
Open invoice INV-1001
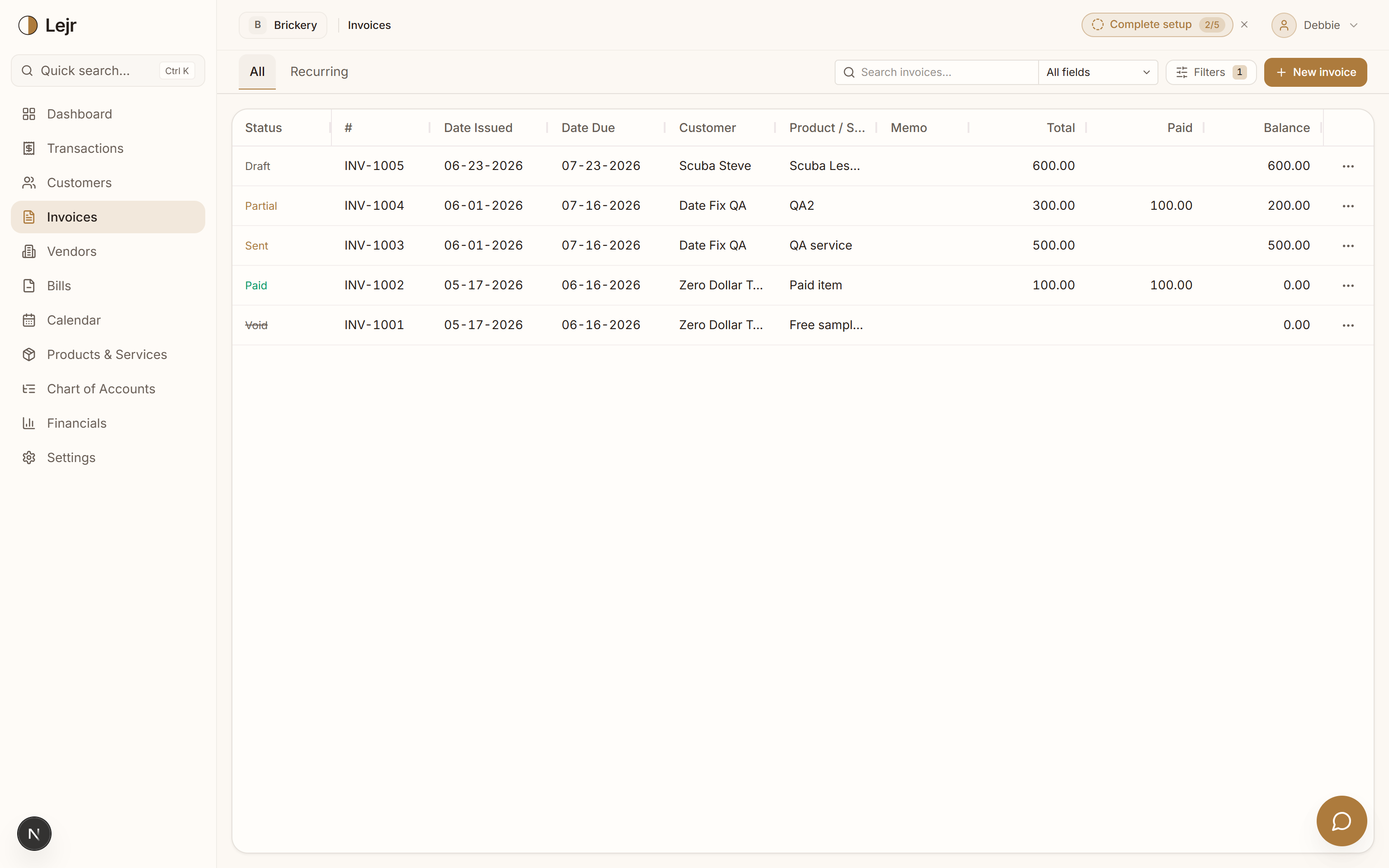point(374,324)
